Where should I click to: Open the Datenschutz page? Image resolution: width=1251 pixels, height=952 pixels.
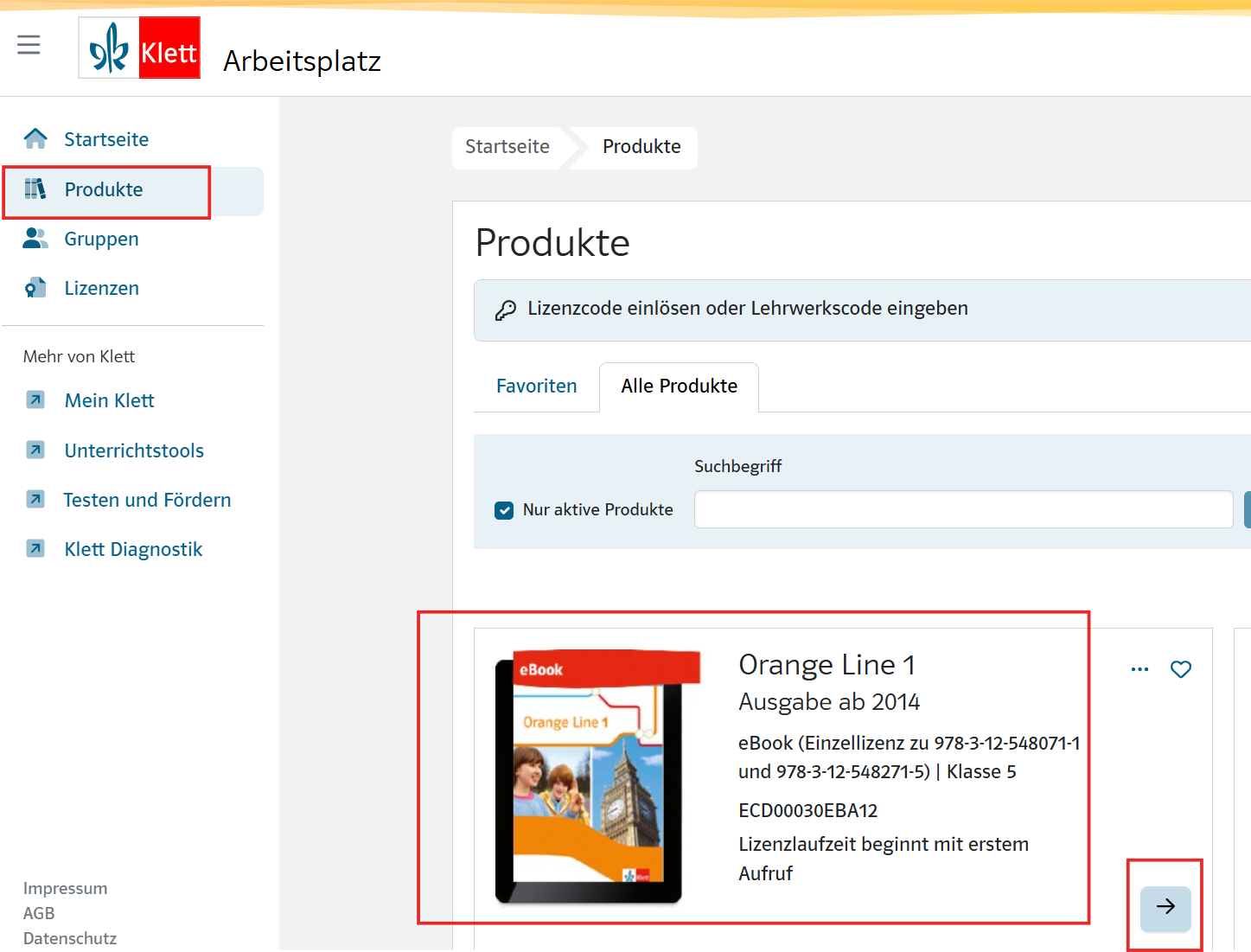[x=70, y=938]
